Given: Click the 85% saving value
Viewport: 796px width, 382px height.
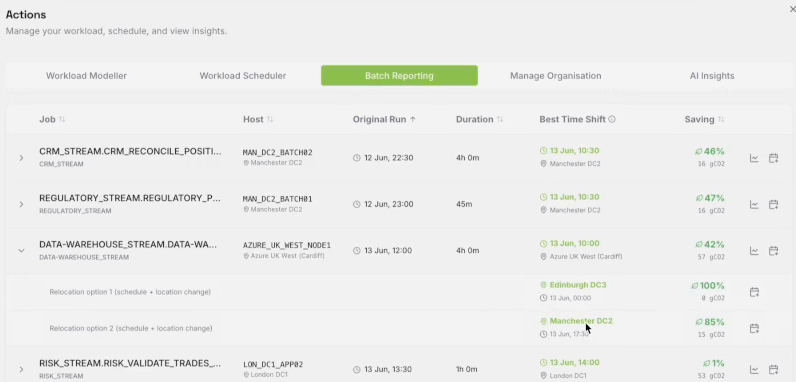Looking at the screenshot, I should point(714,322).
